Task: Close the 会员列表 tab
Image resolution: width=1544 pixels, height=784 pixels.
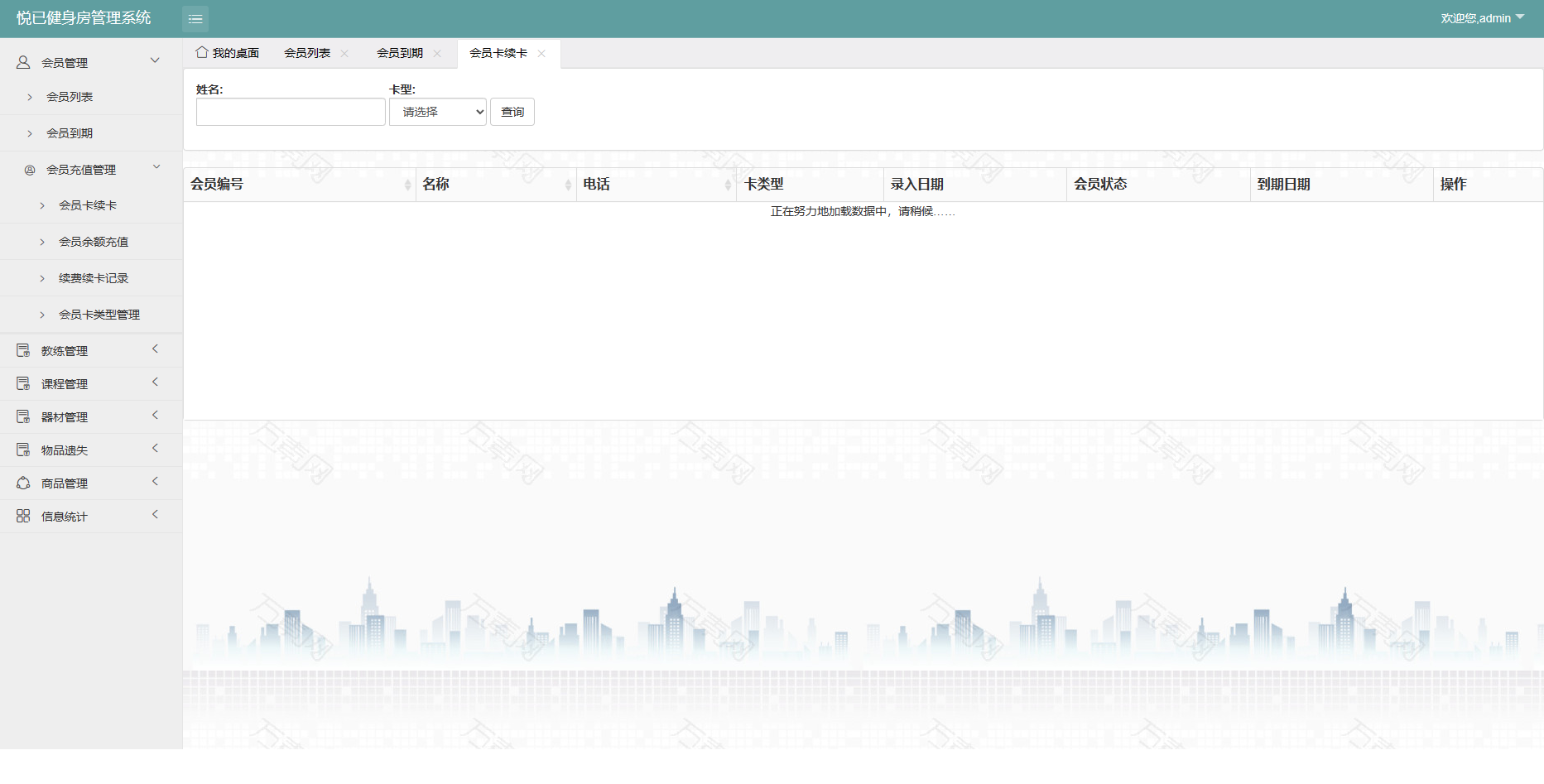Action: [x=344, y=53]
